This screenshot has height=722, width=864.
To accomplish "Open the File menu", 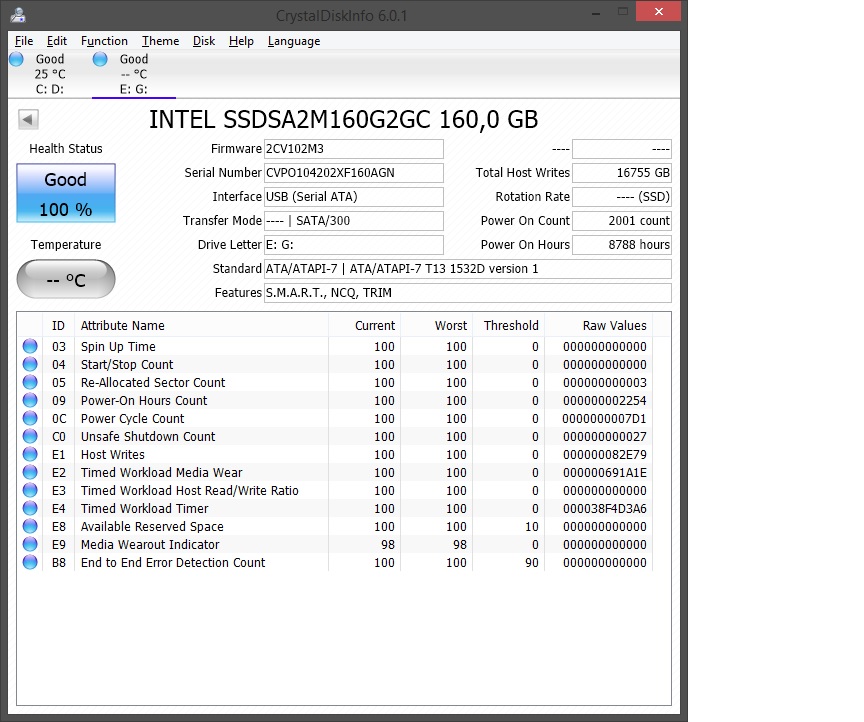I will tap(24, 41).
